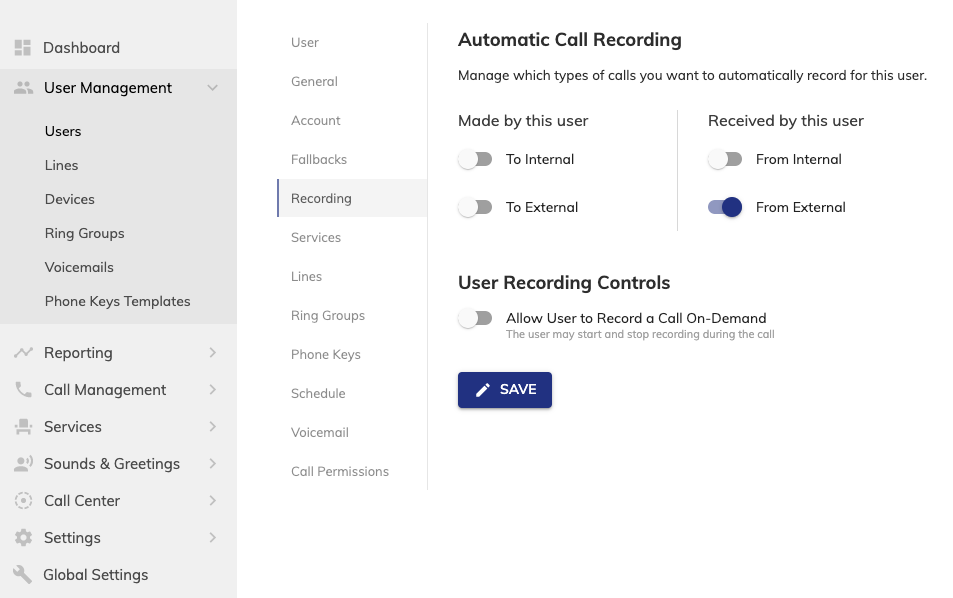953x598 pixels.
Task: Click the User Management people icon
Action: [x=23, y=88]
